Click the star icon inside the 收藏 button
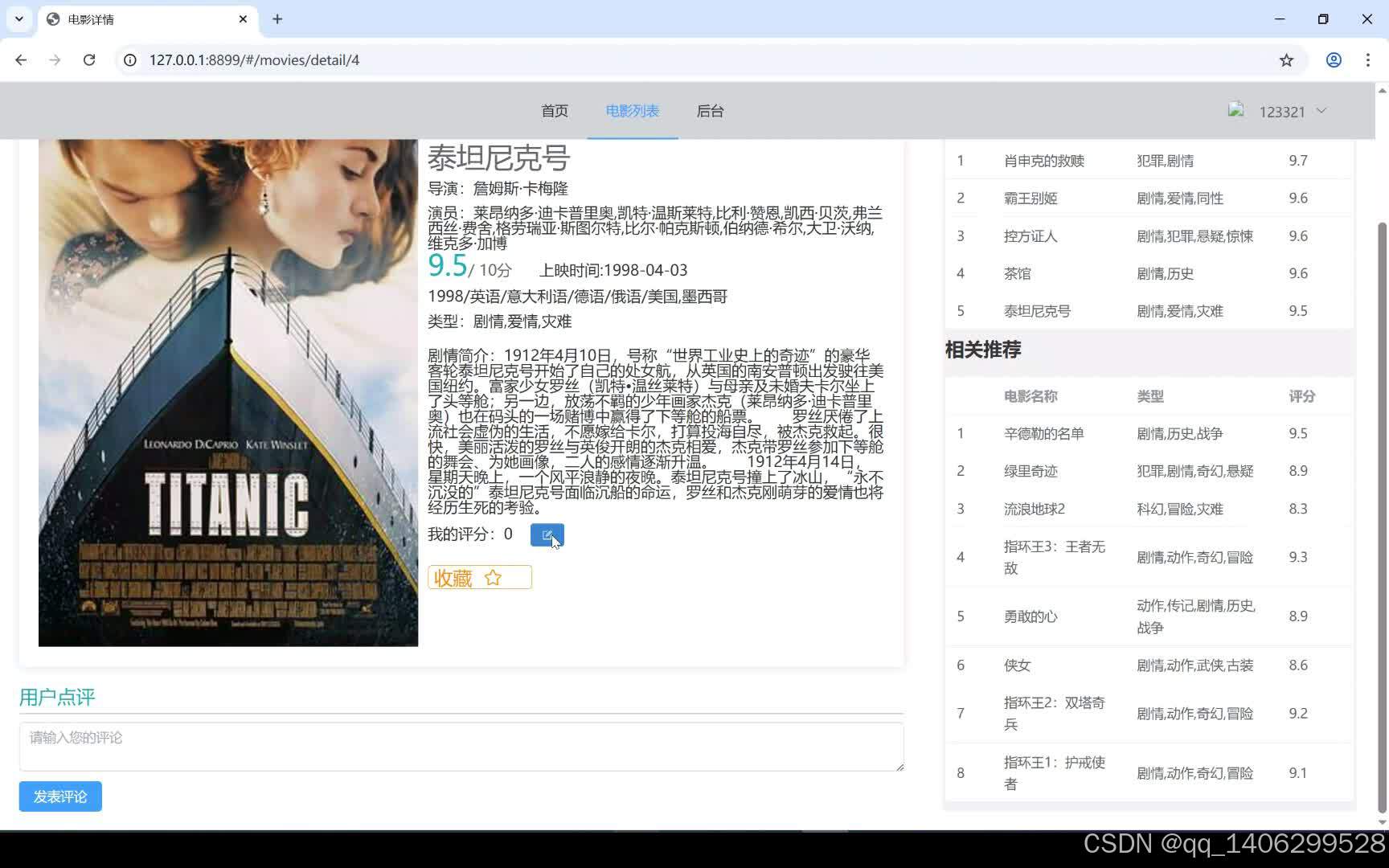The width and height of the screenshot is (1389, 868). (494, 578)
